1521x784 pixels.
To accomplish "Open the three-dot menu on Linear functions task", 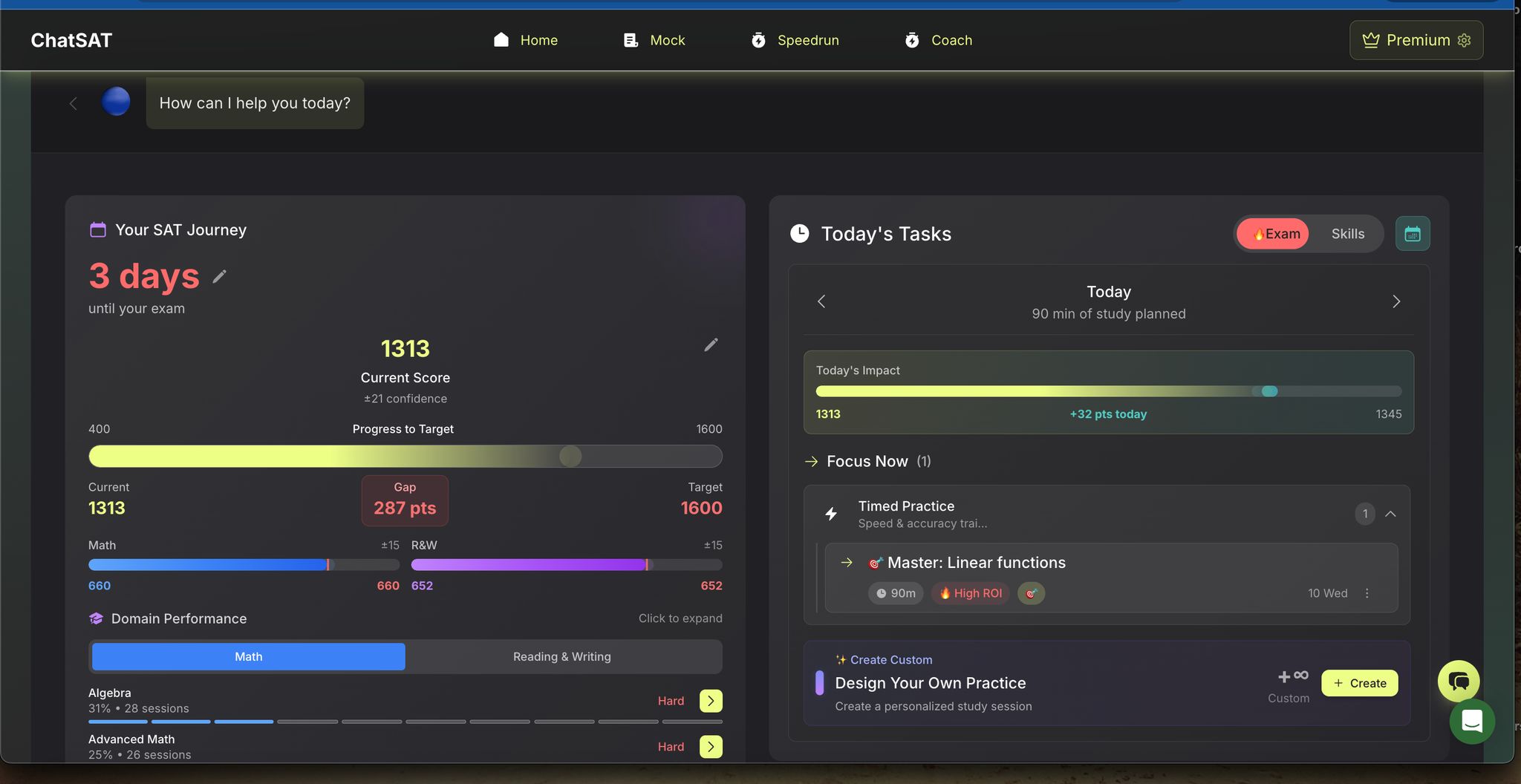I will point(1367,593).
